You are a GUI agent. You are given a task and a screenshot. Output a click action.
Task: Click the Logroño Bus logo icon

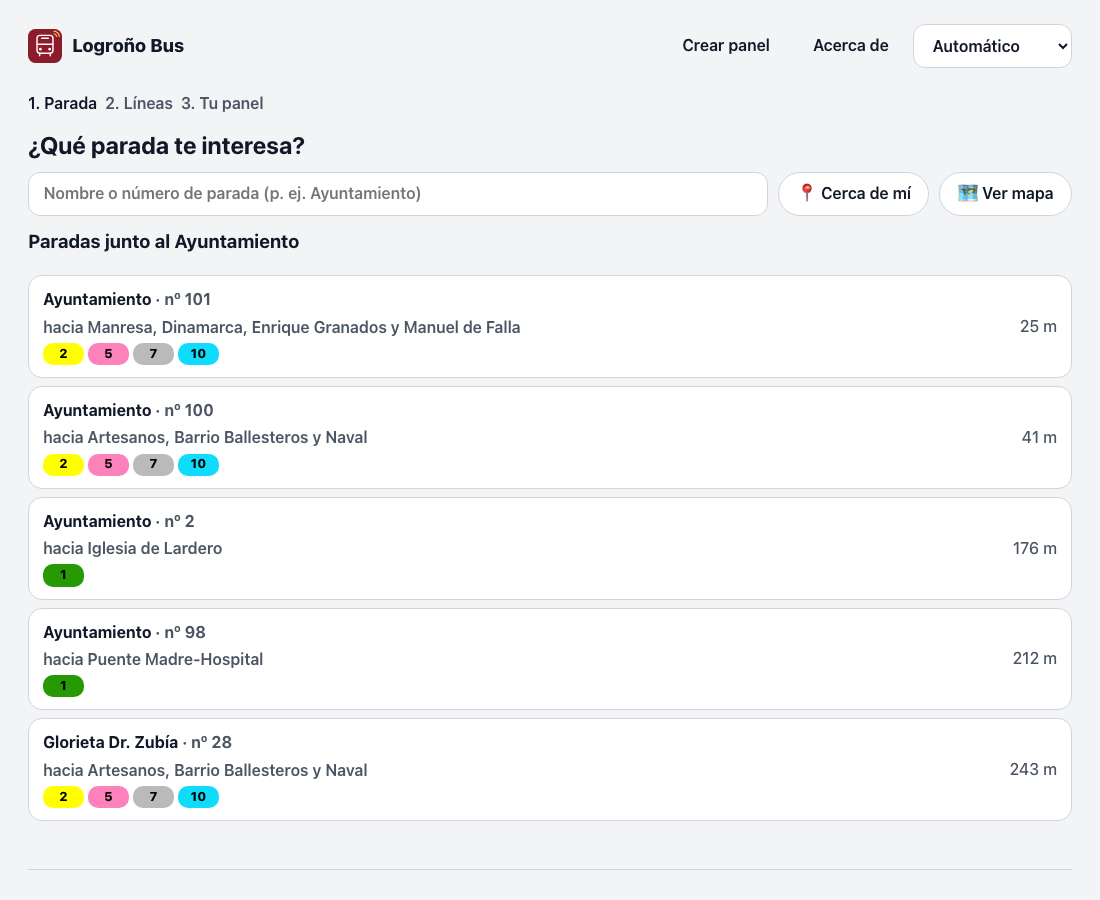click(45, 46)
